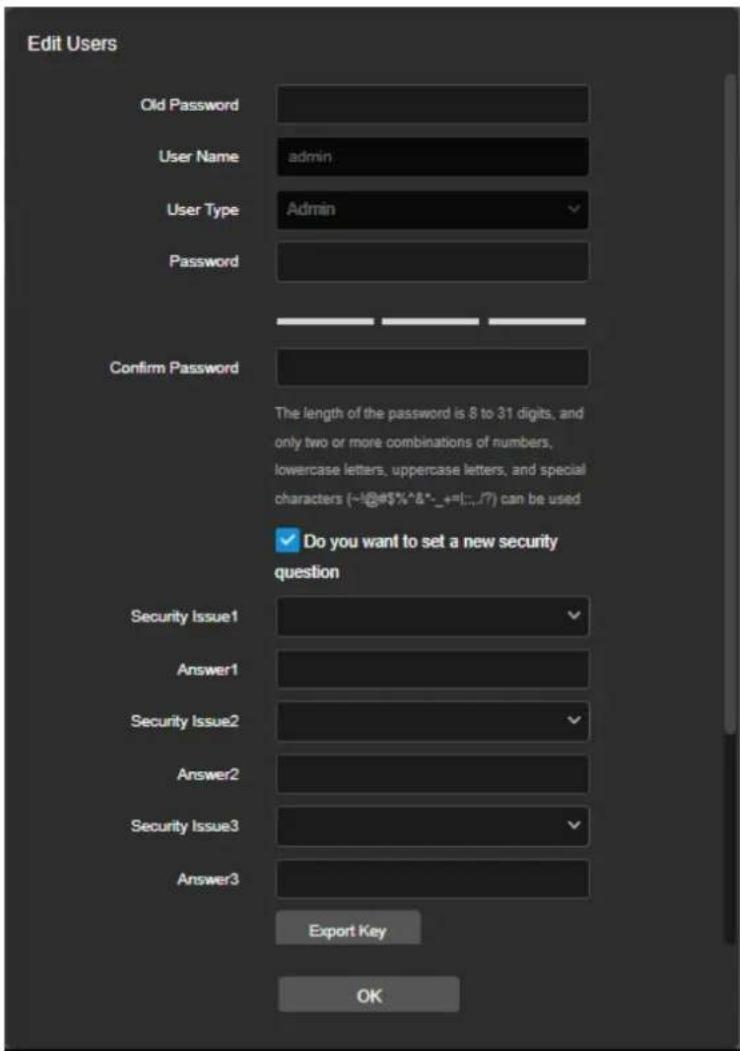740x1051 pixels.
Task: Click the Confirm Password input field
Action: click(x=432, y=367)
